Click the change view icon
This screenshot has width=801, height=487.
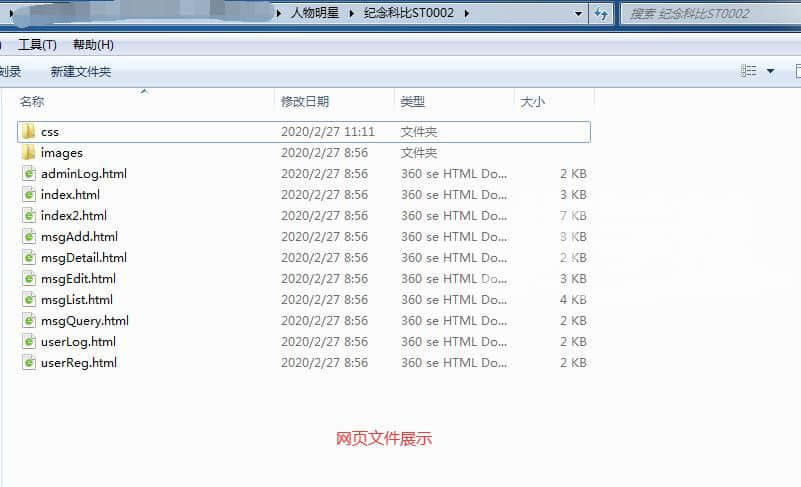pos(748,71)
